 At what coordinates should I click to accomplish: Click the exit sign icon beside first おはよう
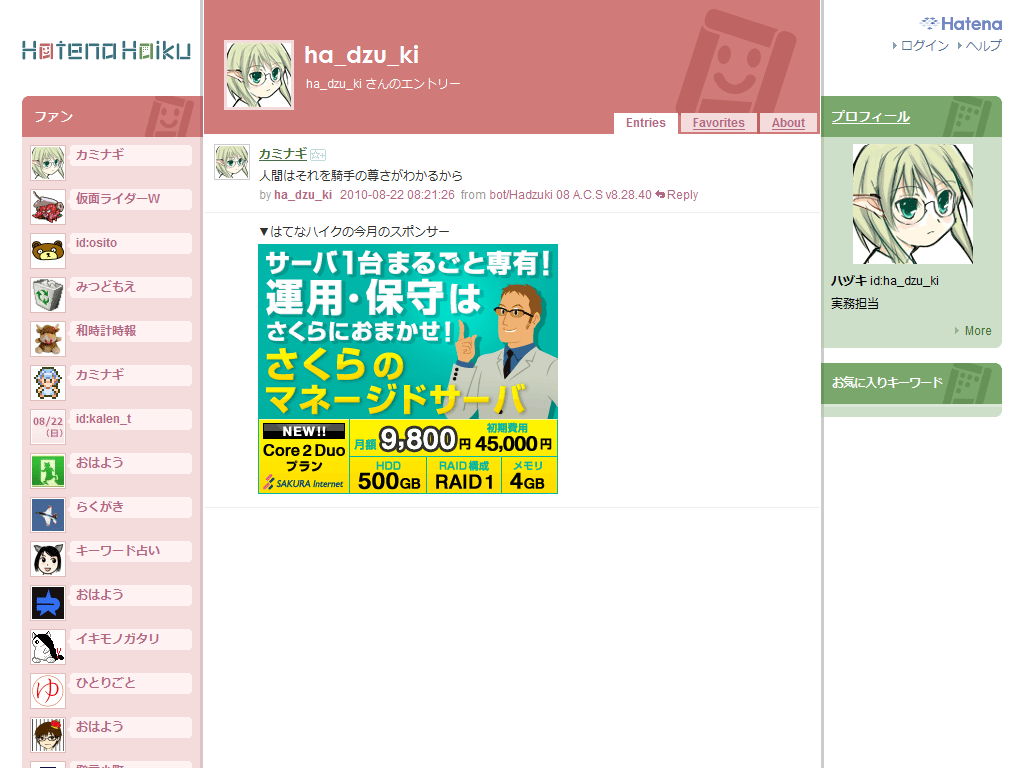[x=48, y=471]
